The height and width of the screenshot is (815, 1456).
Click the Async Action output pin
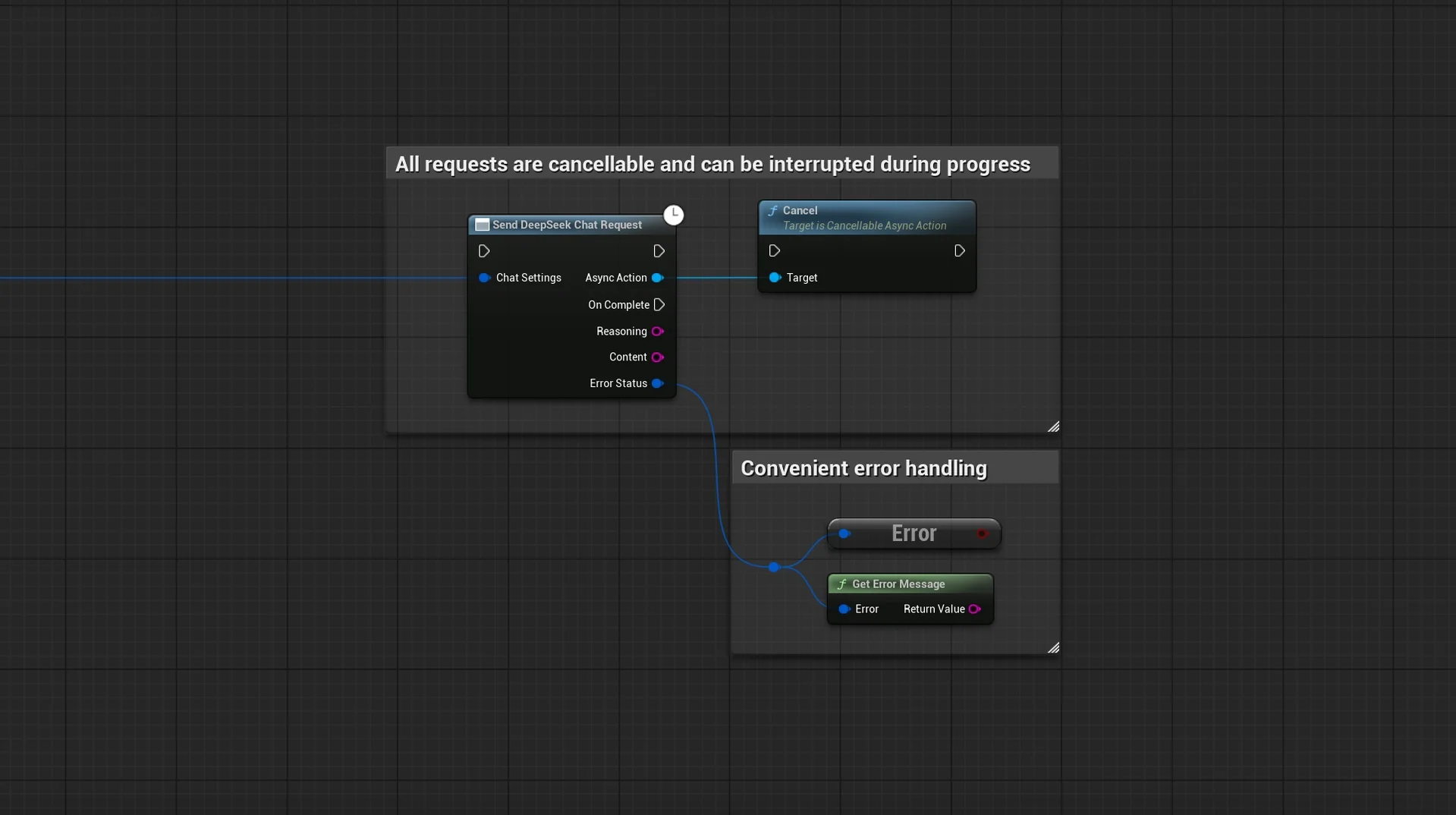(x=657, y=278)
